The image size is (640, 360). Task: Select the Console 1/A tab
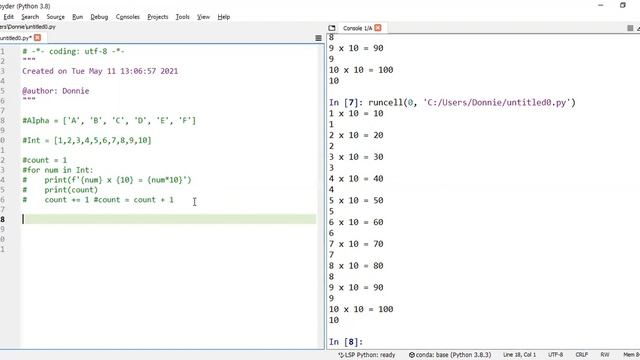pos(358,28)
